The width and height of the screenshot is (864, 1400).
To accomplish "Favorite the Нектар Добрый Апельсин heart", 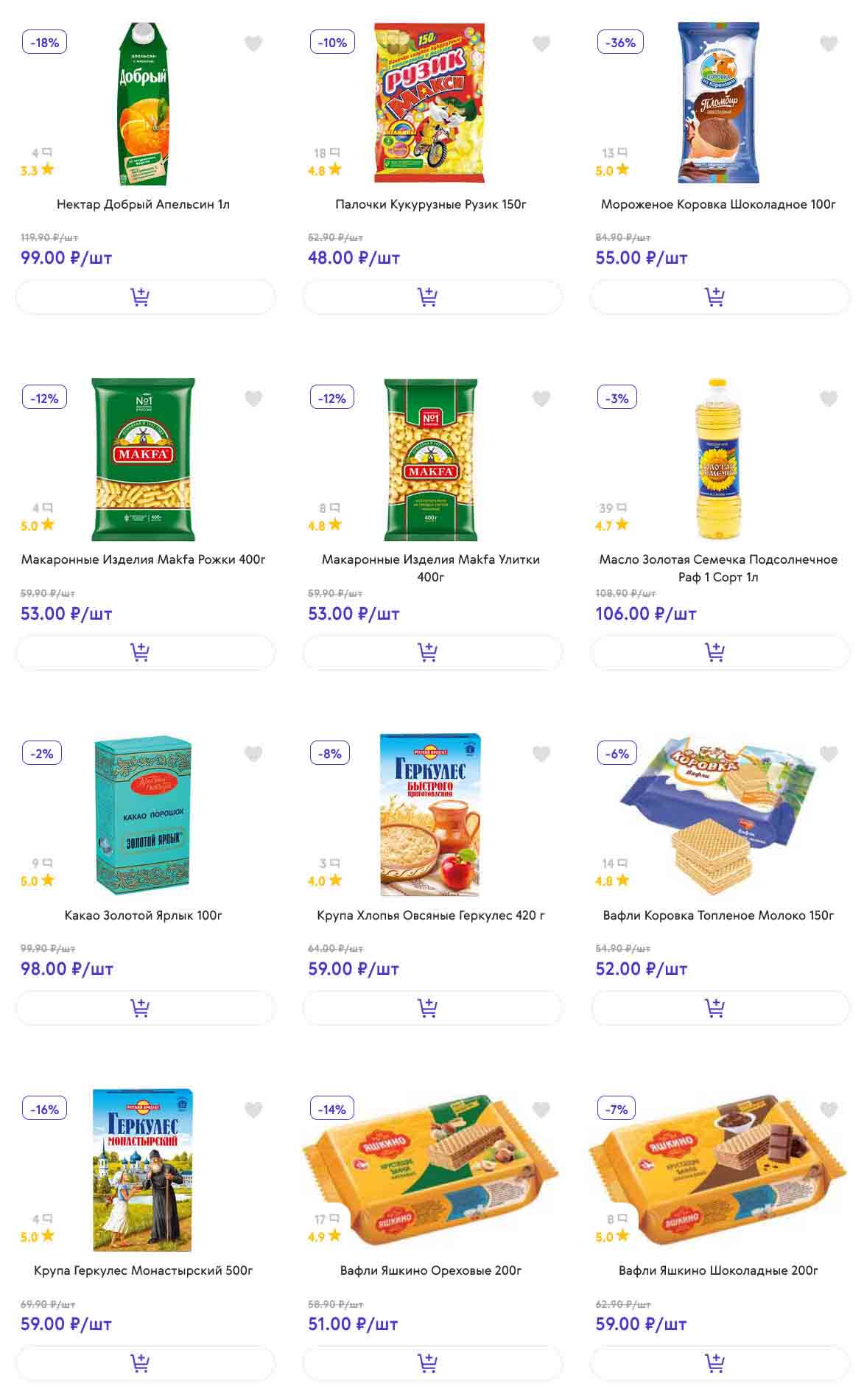I will pos(253,44).
